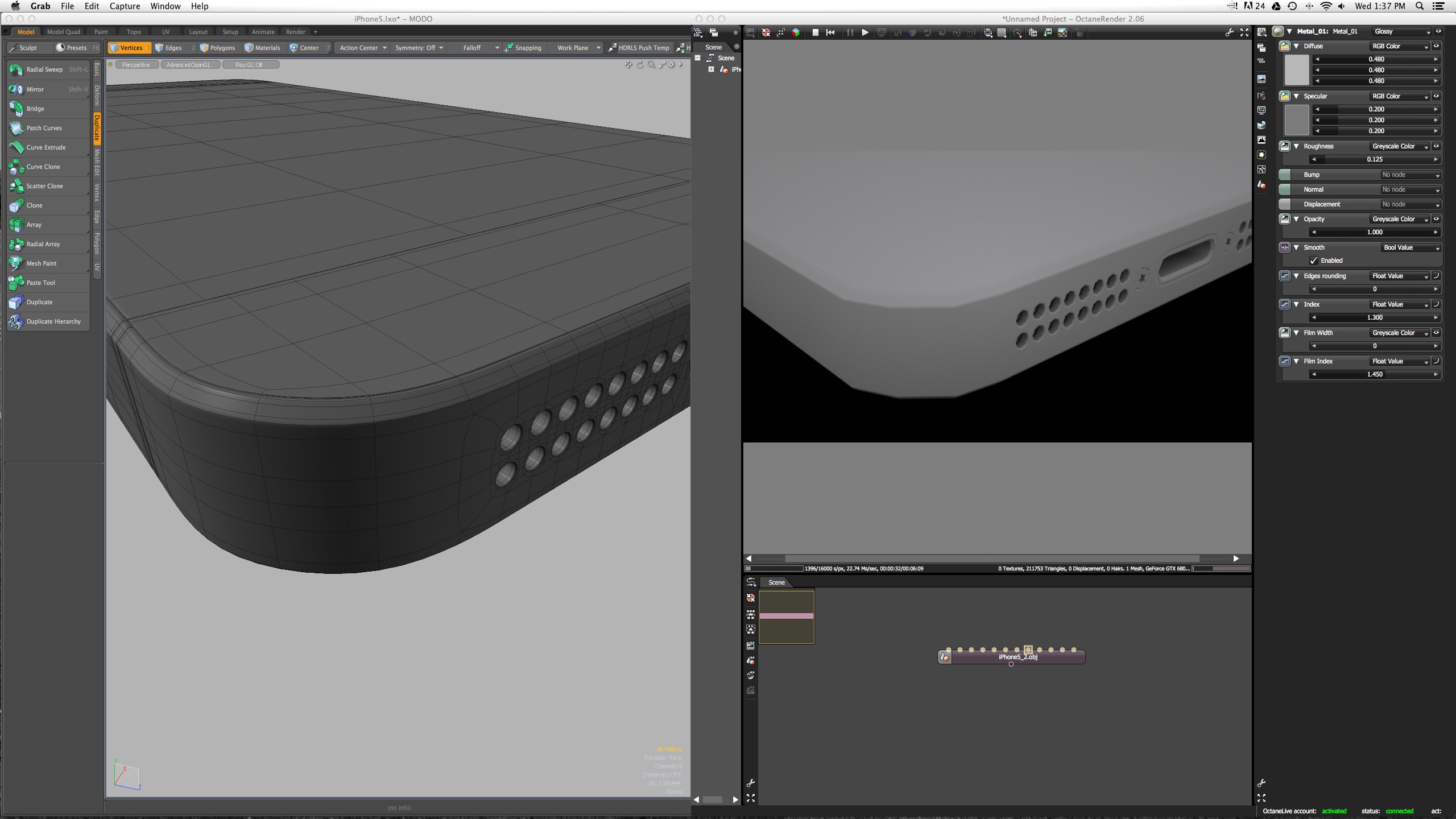Switch to the Topo tab
This screenshot has height=819, width=1456.
tap(134, 32)
